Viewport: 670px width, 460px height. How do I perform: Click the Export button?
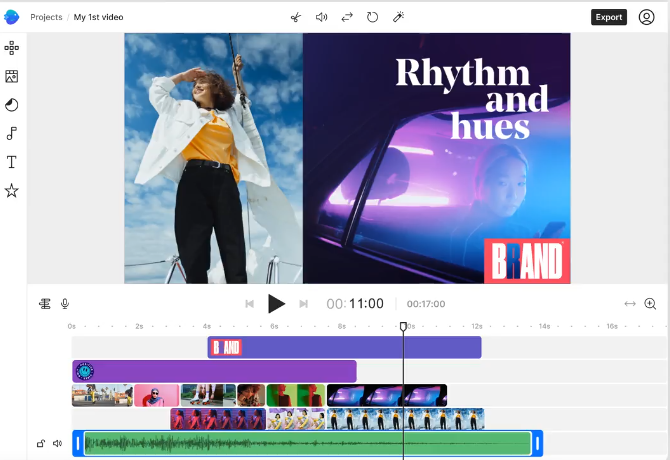click(608, 17)
